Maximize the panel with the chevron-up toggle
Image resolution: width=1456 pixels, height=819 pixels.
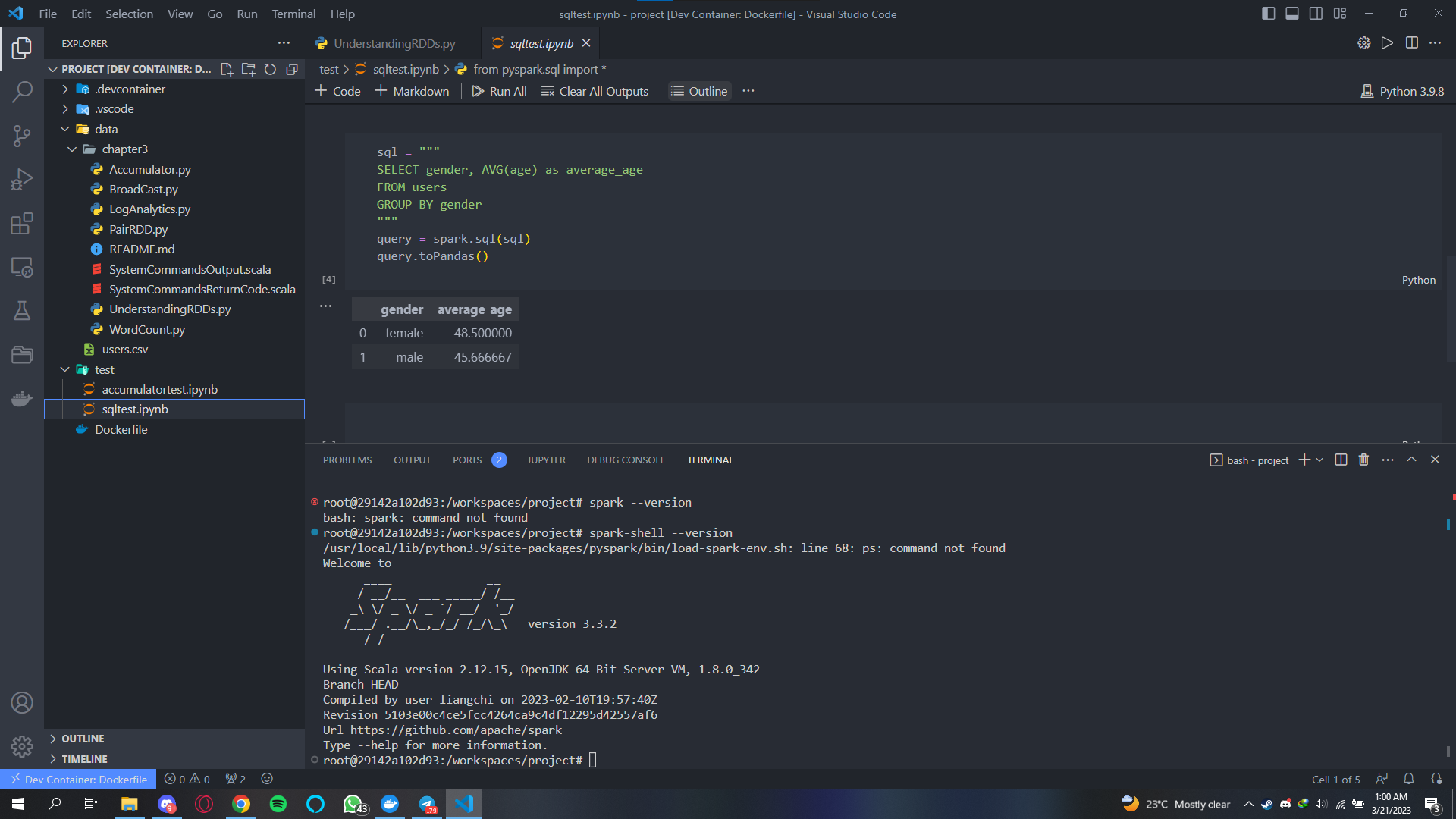pos(1411,460)
